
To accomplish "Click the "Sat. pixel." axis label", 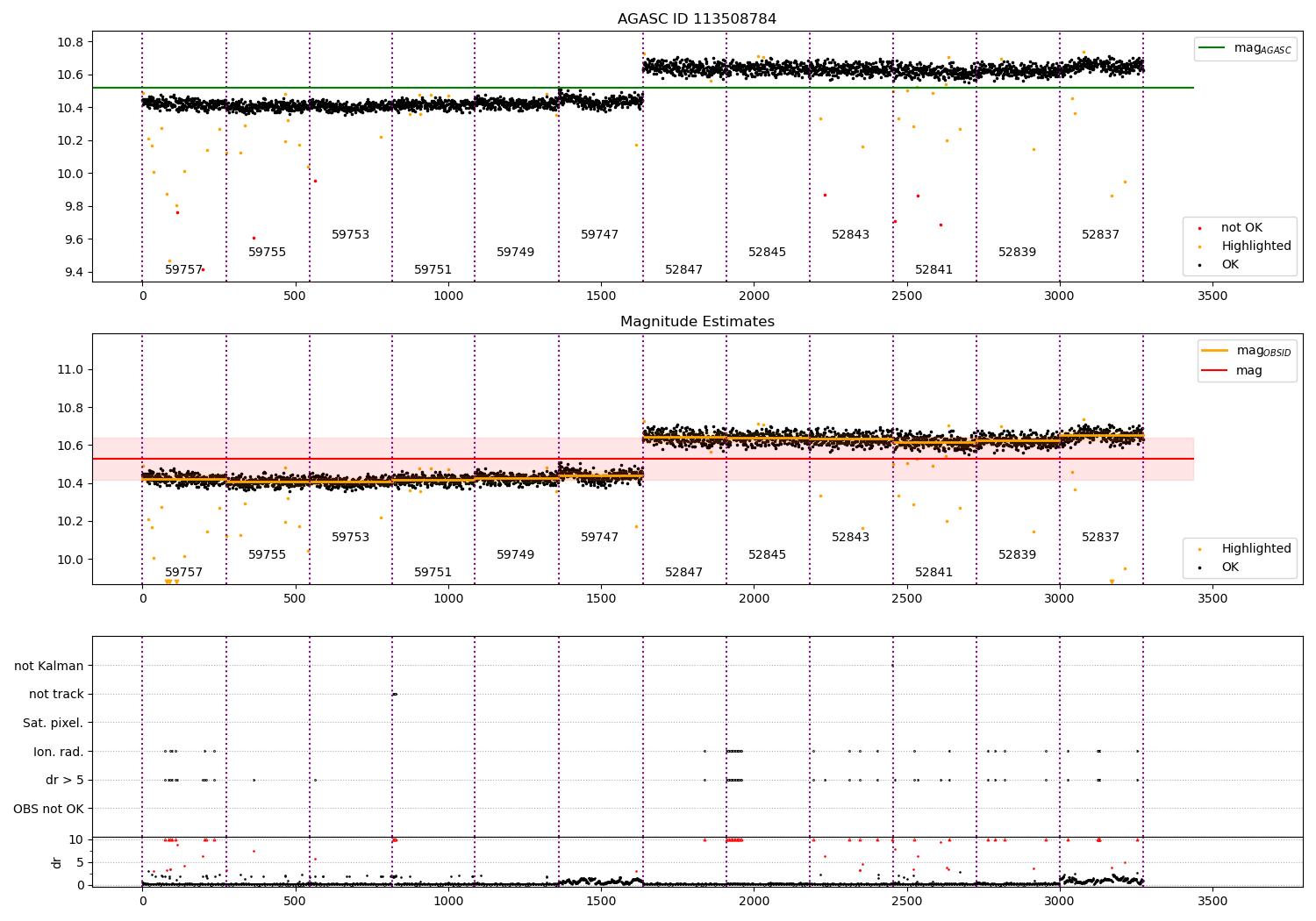I will click(53, 723).
